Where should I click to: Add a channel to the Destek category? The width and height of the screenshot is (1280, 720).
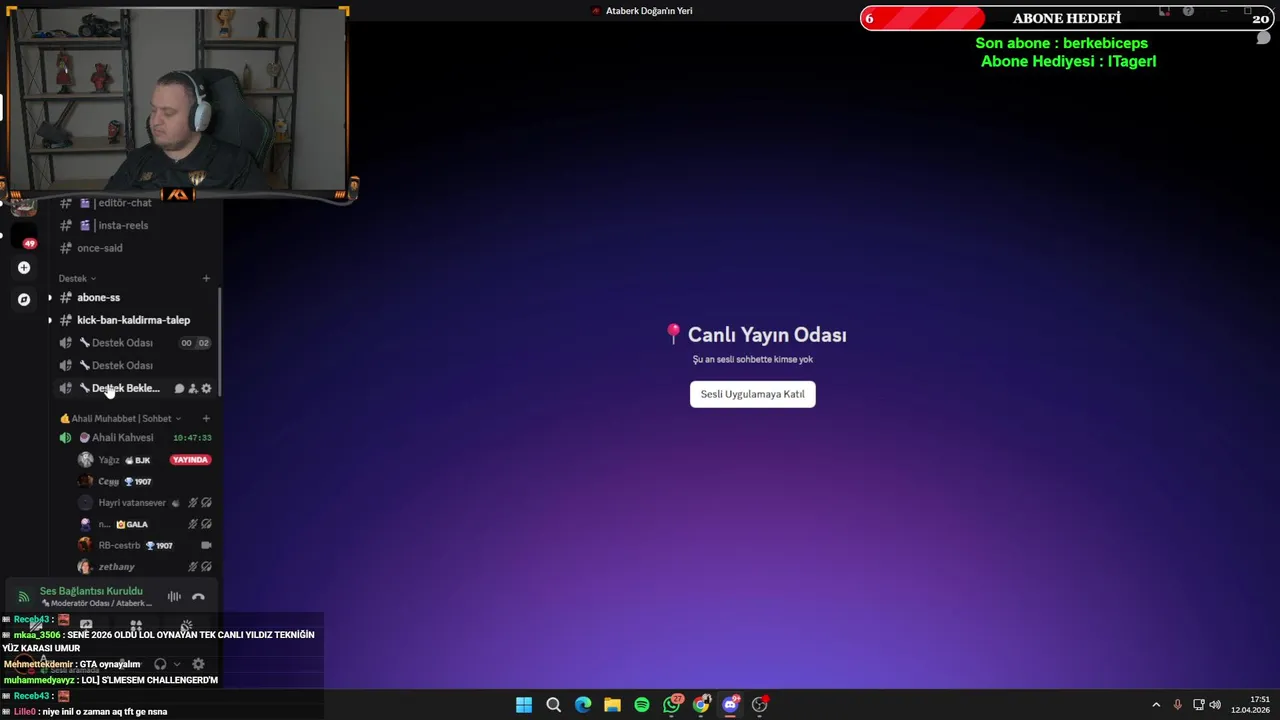click(x=206, y=278)
